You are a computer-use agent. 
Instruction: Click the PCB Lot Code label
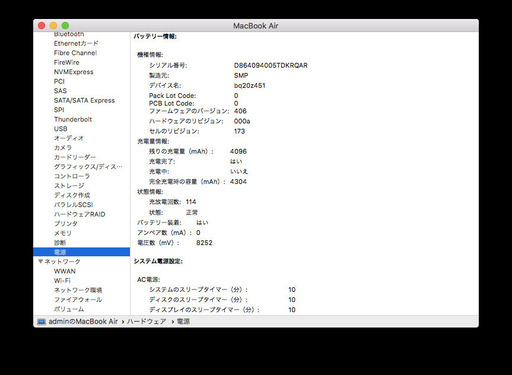coord(172,104)
